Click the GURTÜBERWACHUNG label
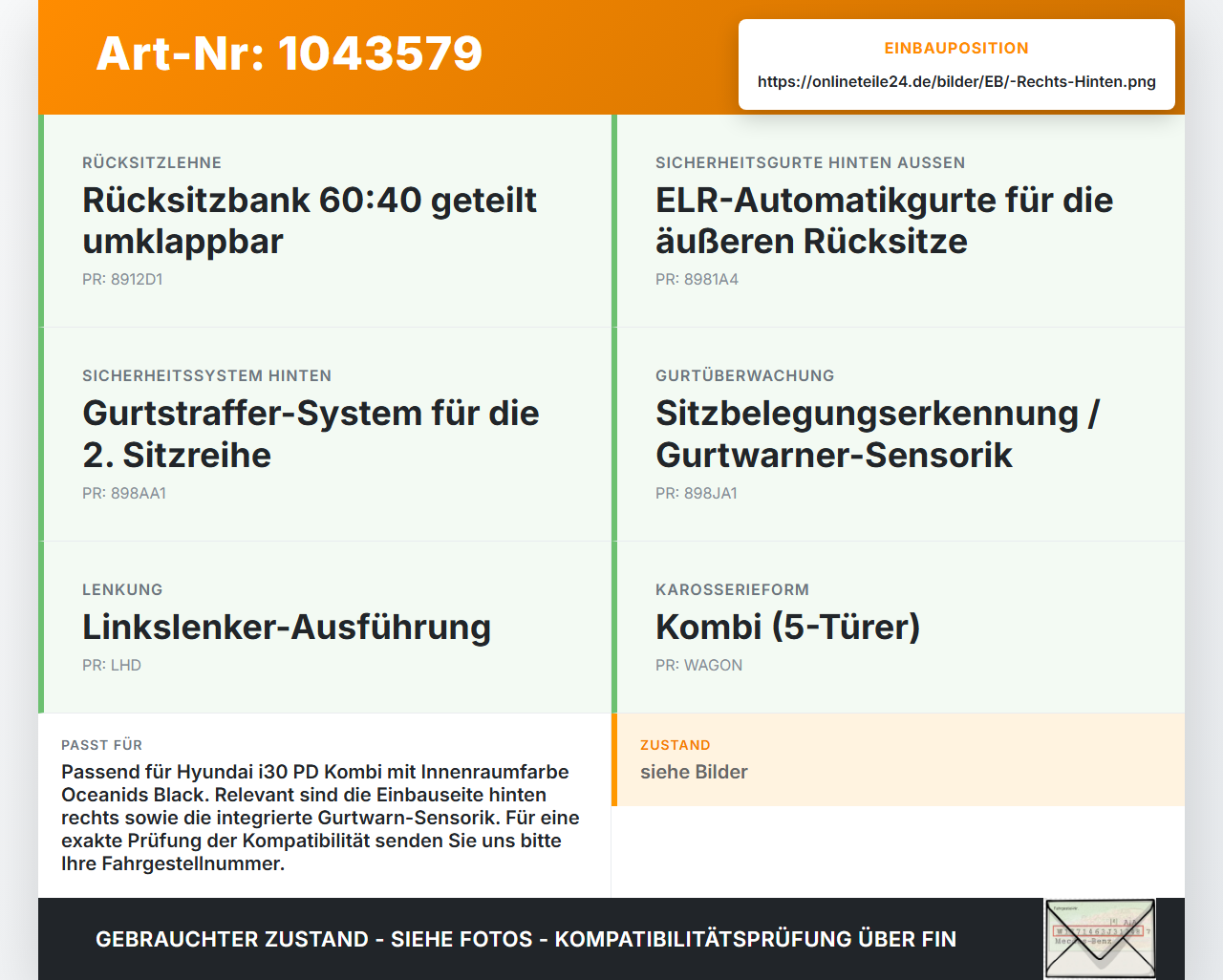This screenshot has height=980, width=1223. 744,375
